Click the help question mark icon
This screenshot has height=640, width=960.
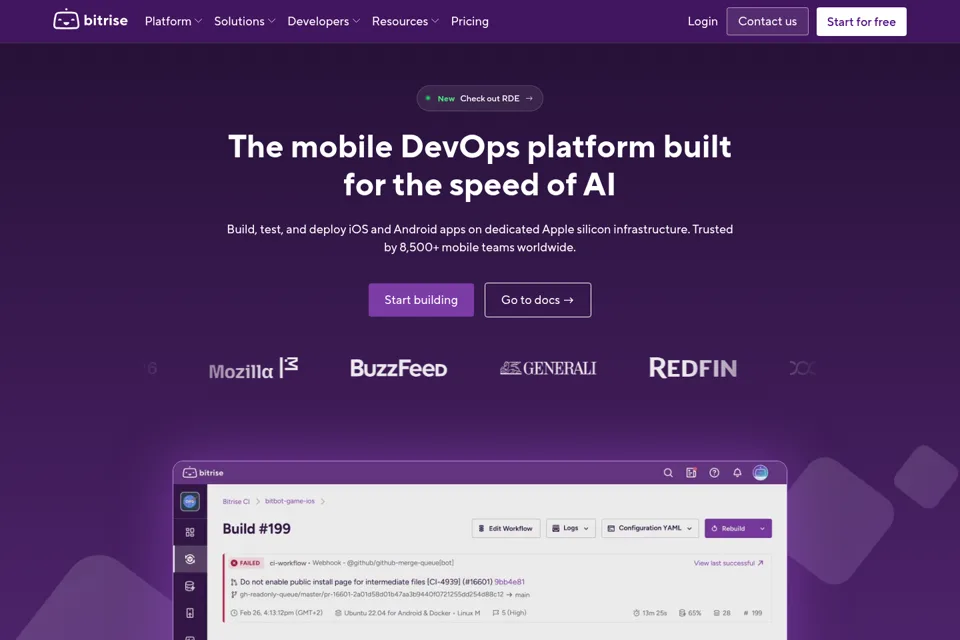click(x=714, y=473)
